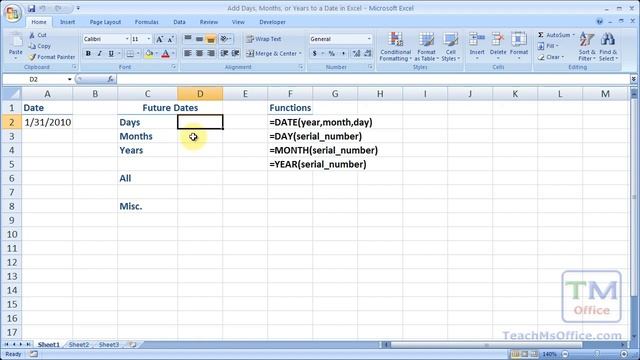Switch to Sheet2 tab

click(79, 345)
